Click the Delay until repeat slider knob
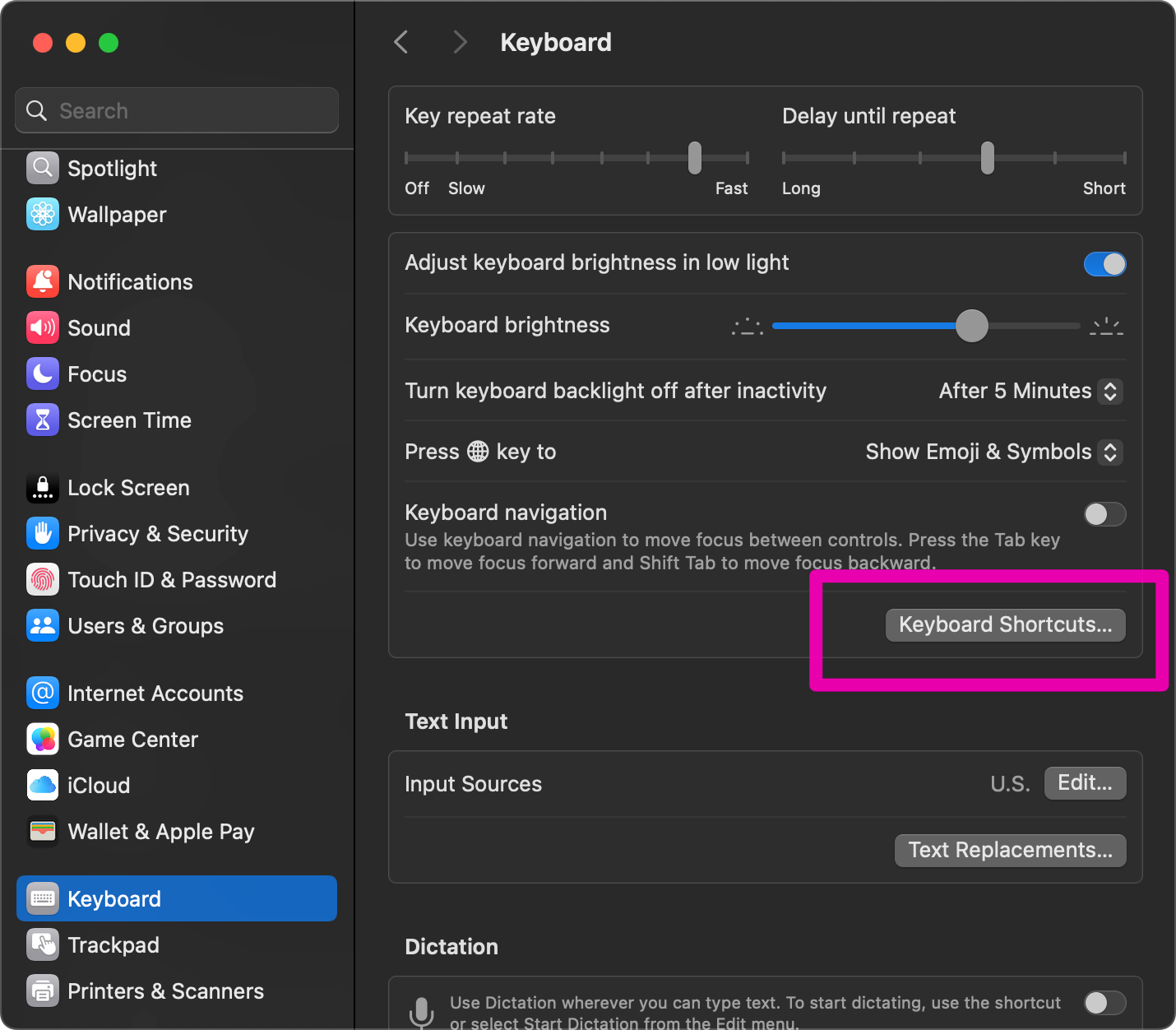Viewport: 1176px width, 1030px height. tap(988, 158)
